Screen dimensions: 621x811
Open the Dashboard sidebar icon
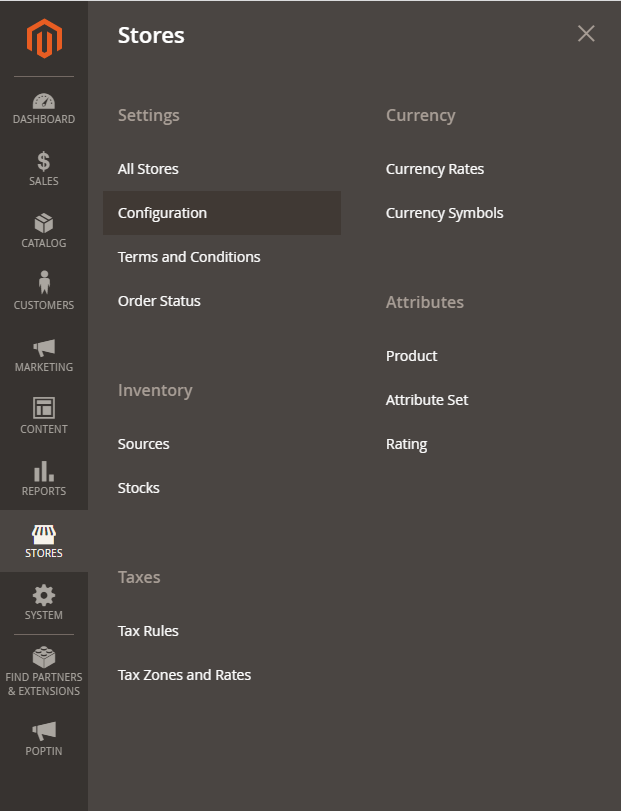(x=44, y=101)
